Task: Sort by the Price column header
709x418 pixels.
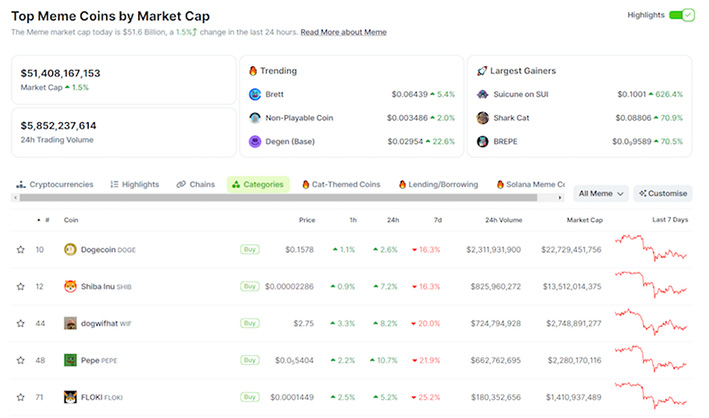Action: click(307, 220)
